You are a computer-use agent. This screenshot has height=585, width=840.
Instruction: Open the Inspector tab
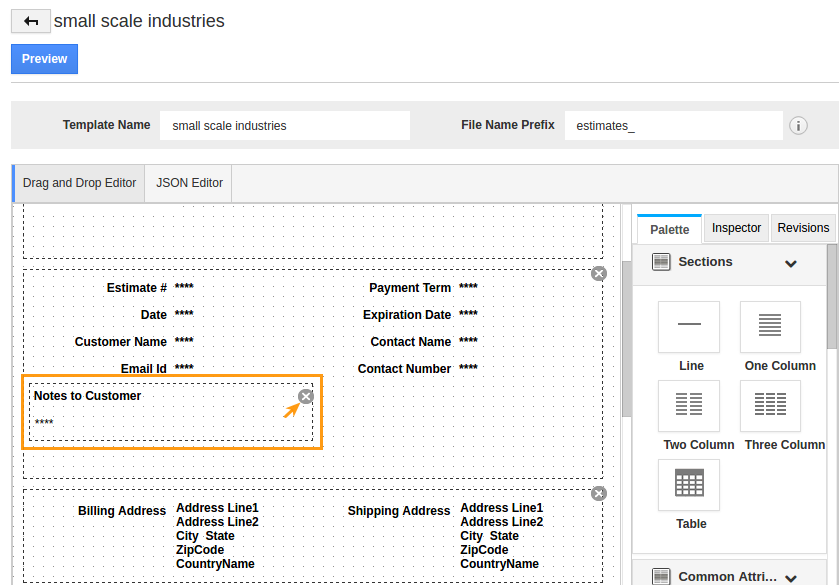pyautogui.click(x=736, y=228)
